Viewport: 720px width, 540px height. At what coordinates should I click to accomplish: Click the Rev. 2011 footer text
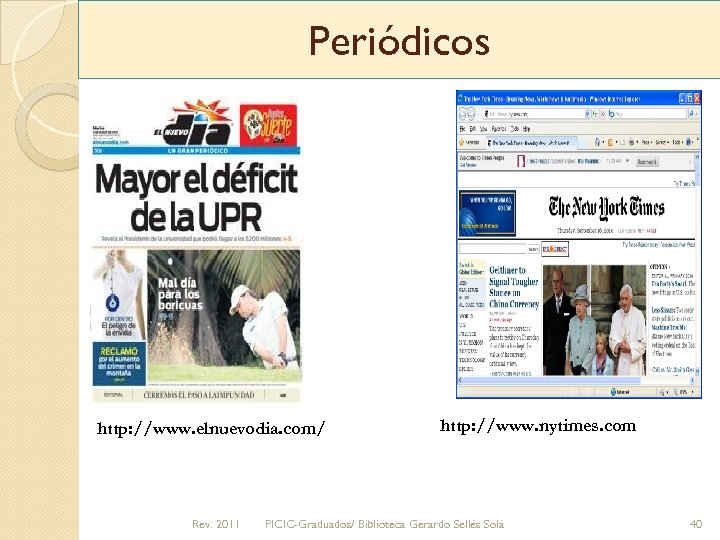215,524
